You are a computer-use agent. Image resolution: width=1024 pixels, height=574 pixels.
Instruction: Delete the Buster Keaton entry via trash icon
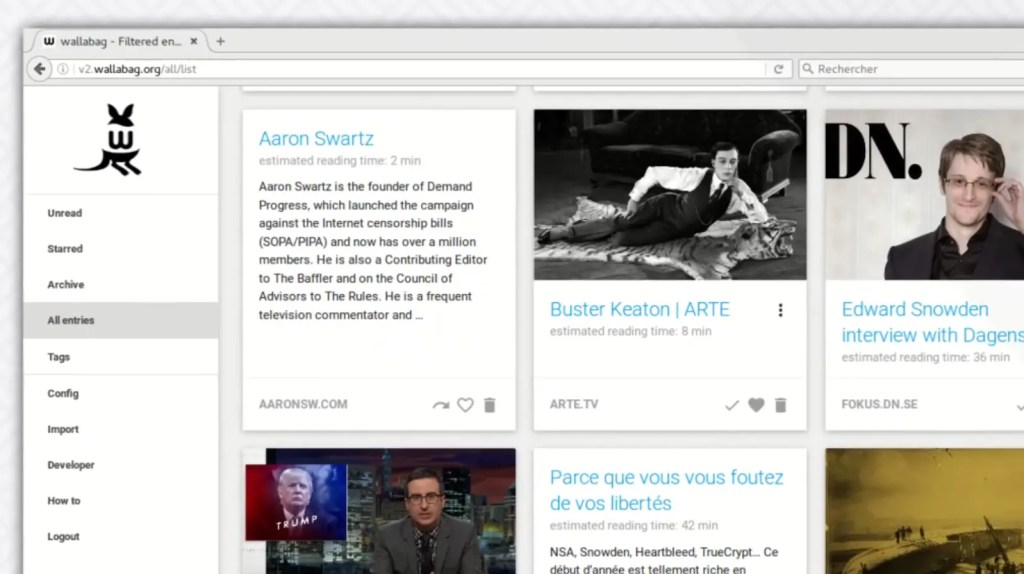click(781, 405)
